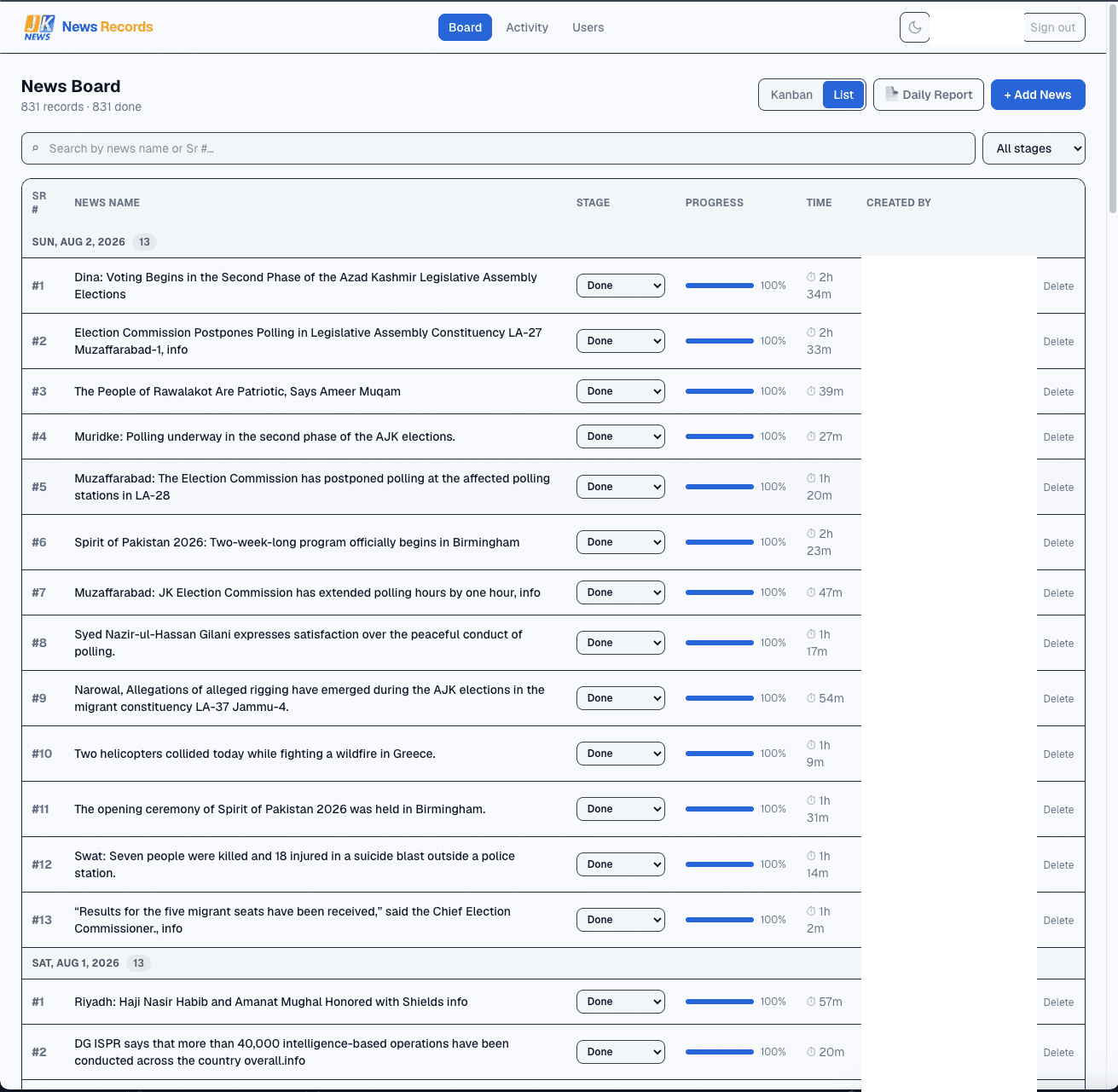Click the JK News logo icon
Image resolution: width=1118 pixels, height=1092 pixels.
(x=39, y=27)
